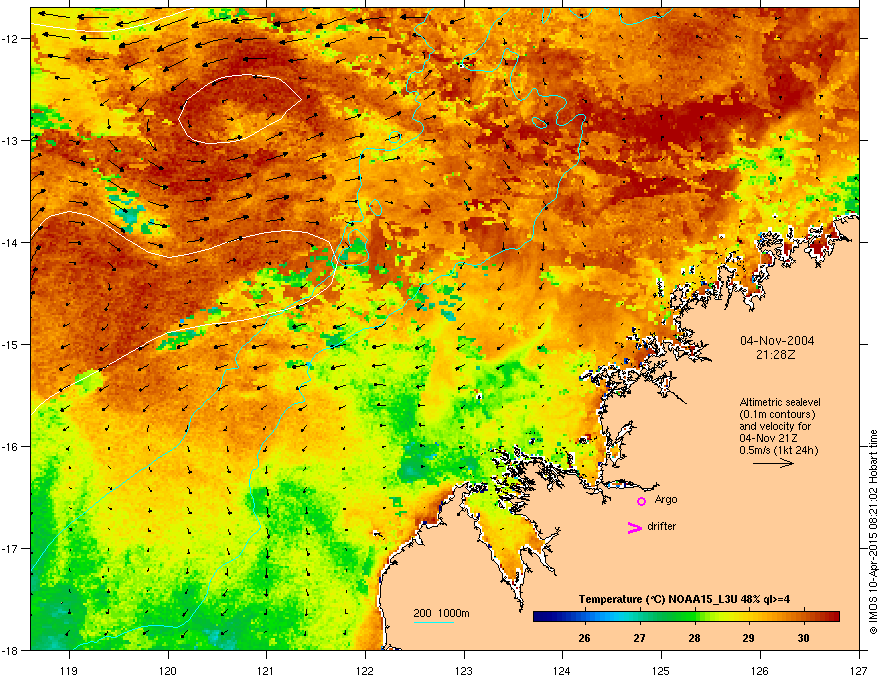Click the magenta Argo circle legend marker
The image size is (880, 680).
point(641,501)
